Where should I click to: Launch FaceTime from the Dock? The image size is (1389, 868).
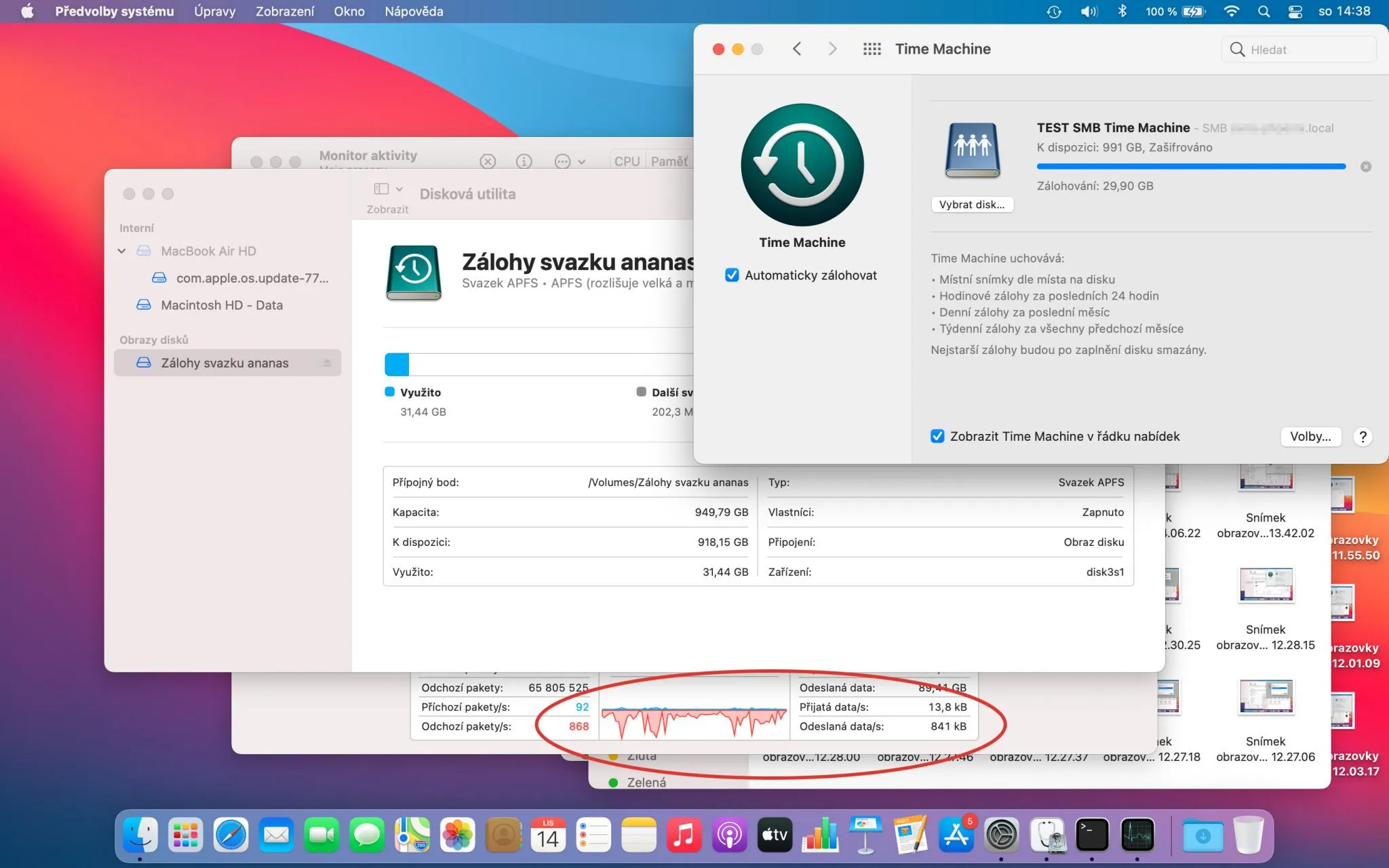click(x=322, y=835)
